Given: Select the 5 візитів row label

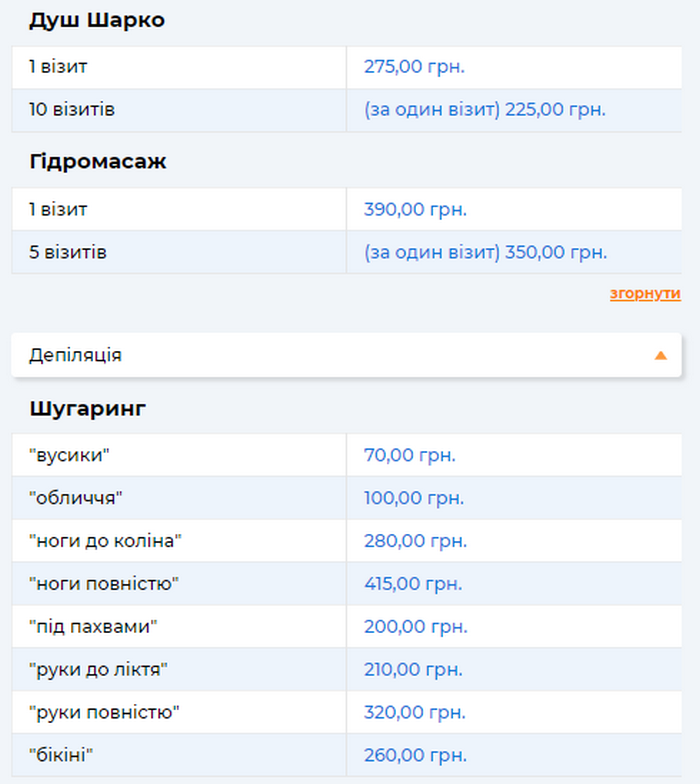Looking at the screenshot, I should (x=68, y=253).
